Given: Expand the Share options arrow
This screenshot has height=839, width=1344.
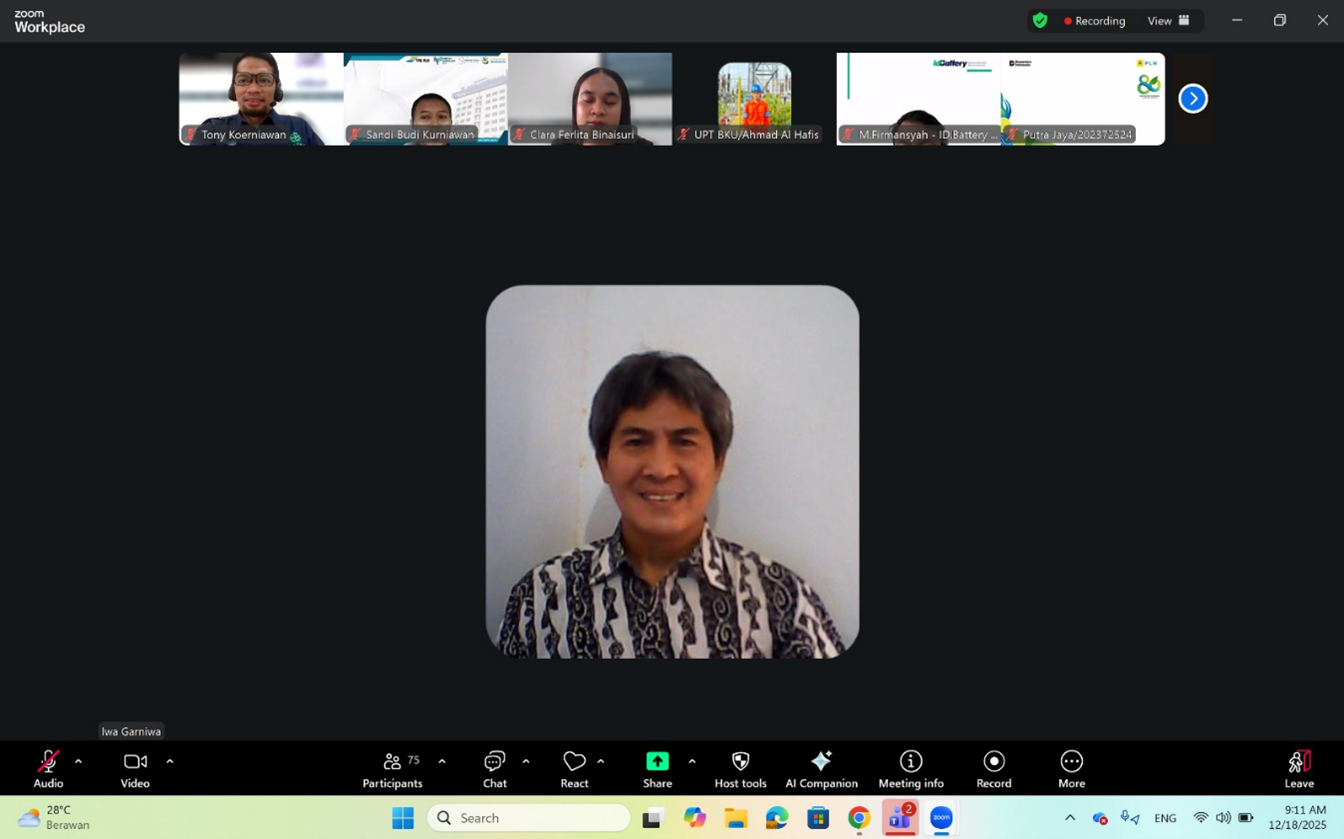Looking at the screenshot, I should tap(692, 762).
